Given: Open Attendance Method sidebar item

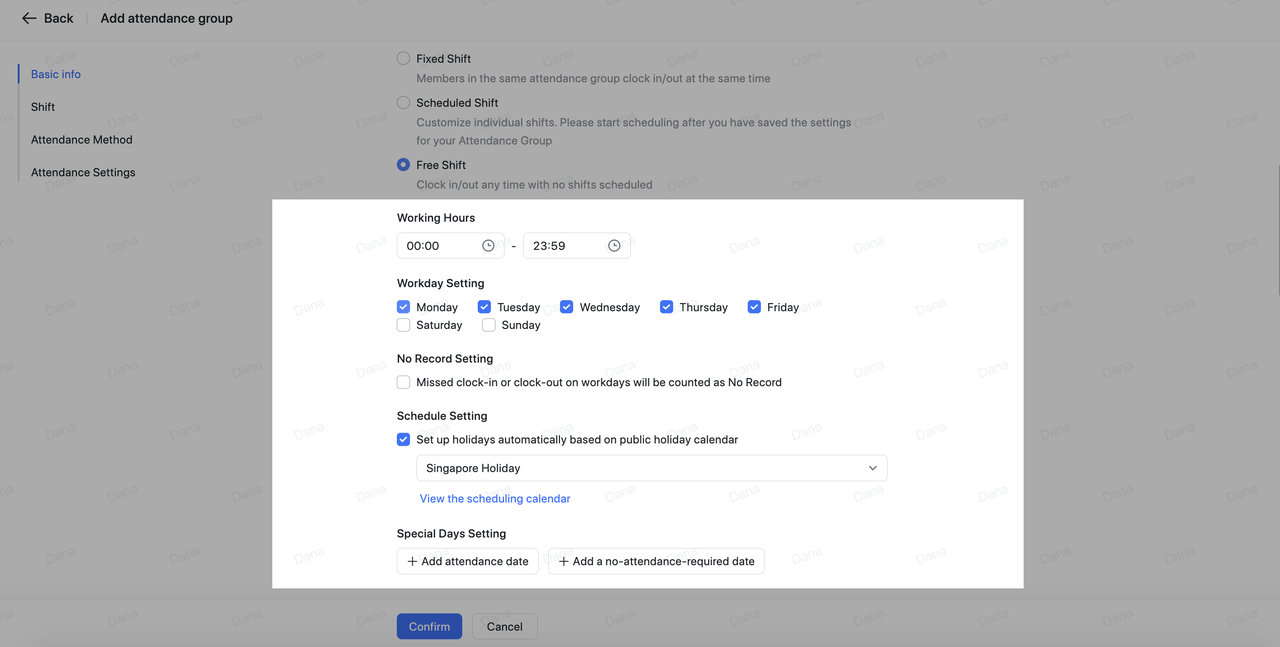Looking at the screenshot, I should tap(81, 140).
